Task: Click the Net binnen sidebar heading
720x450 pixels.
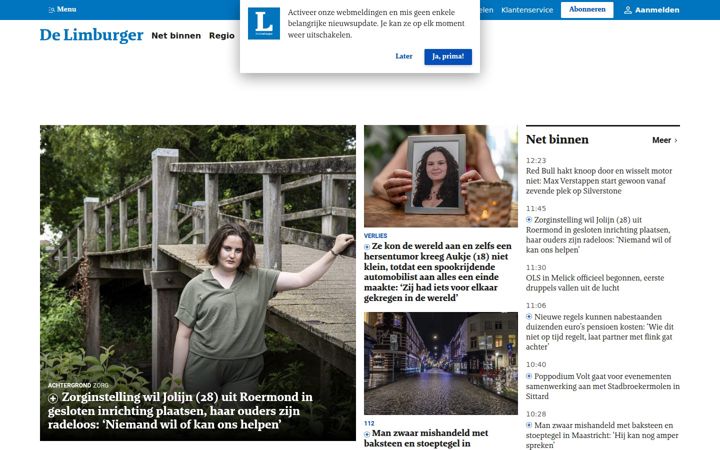Action: click(x=557, y=140)
